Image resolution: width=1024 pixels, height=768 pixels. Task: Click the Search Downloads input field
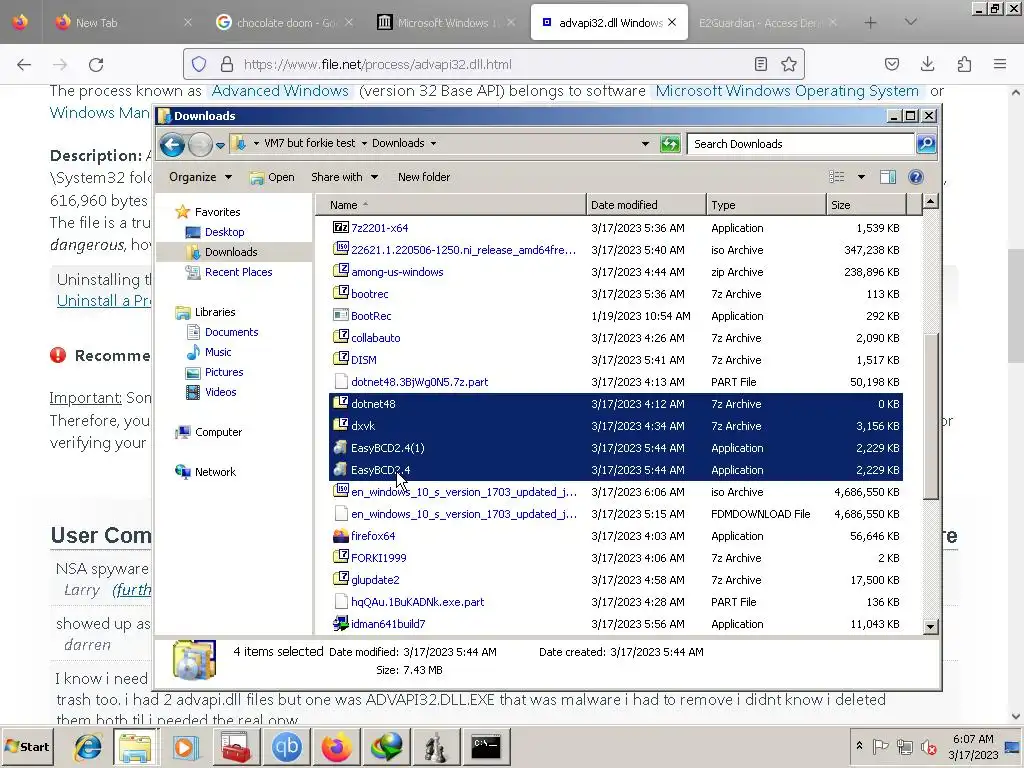click(x=800, y=144)
